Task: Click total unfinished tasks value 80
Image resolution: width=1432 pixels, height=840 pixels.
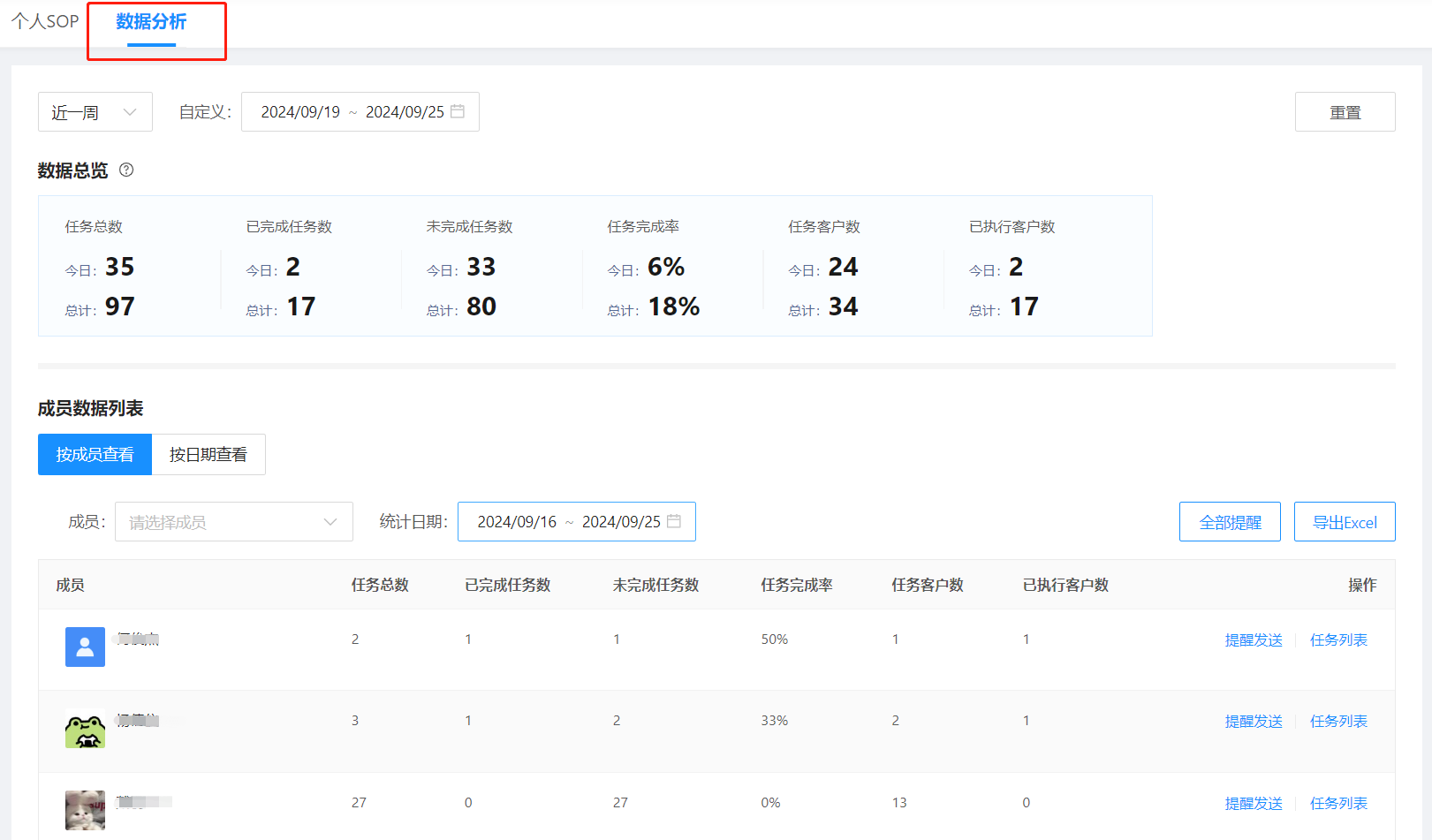Action: pyautogui.click(x=481, y=306)
